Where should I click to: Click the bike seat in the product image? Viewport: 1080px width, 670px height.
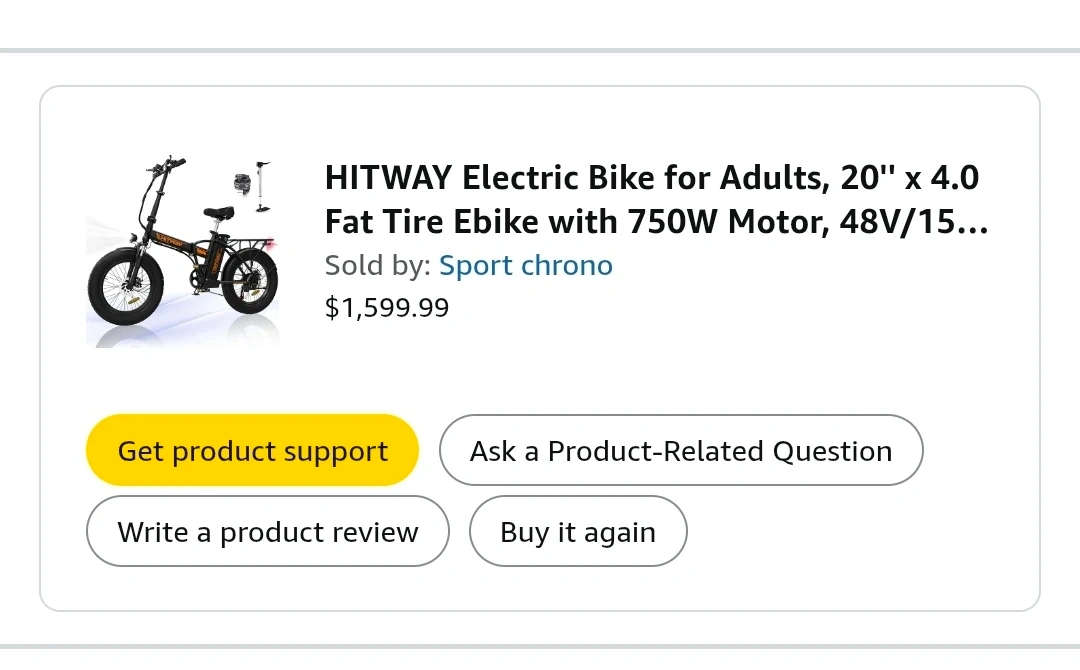(218, 212)
